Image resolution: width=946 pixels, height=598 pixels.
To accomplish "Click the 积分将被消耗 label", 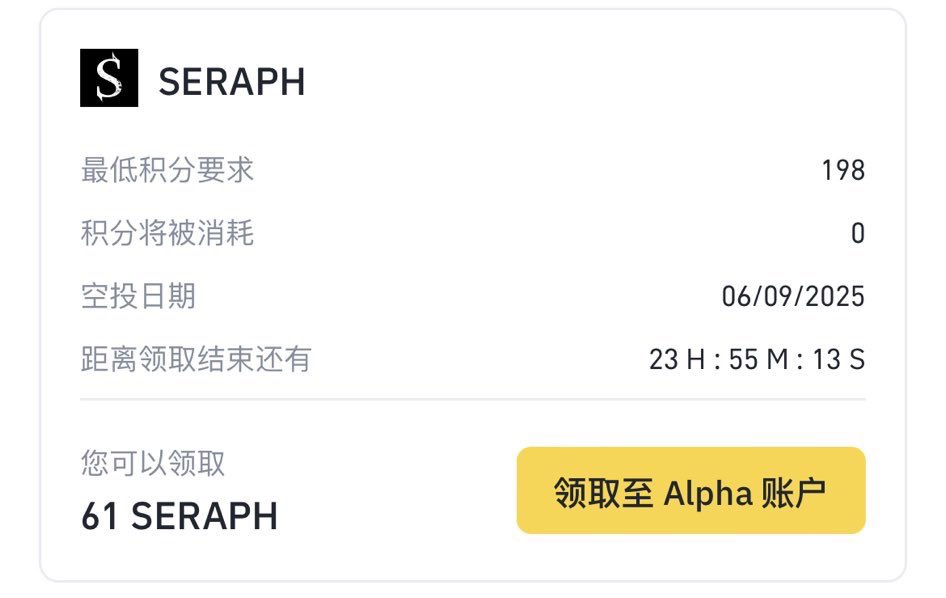I will (x=167, y=233).
